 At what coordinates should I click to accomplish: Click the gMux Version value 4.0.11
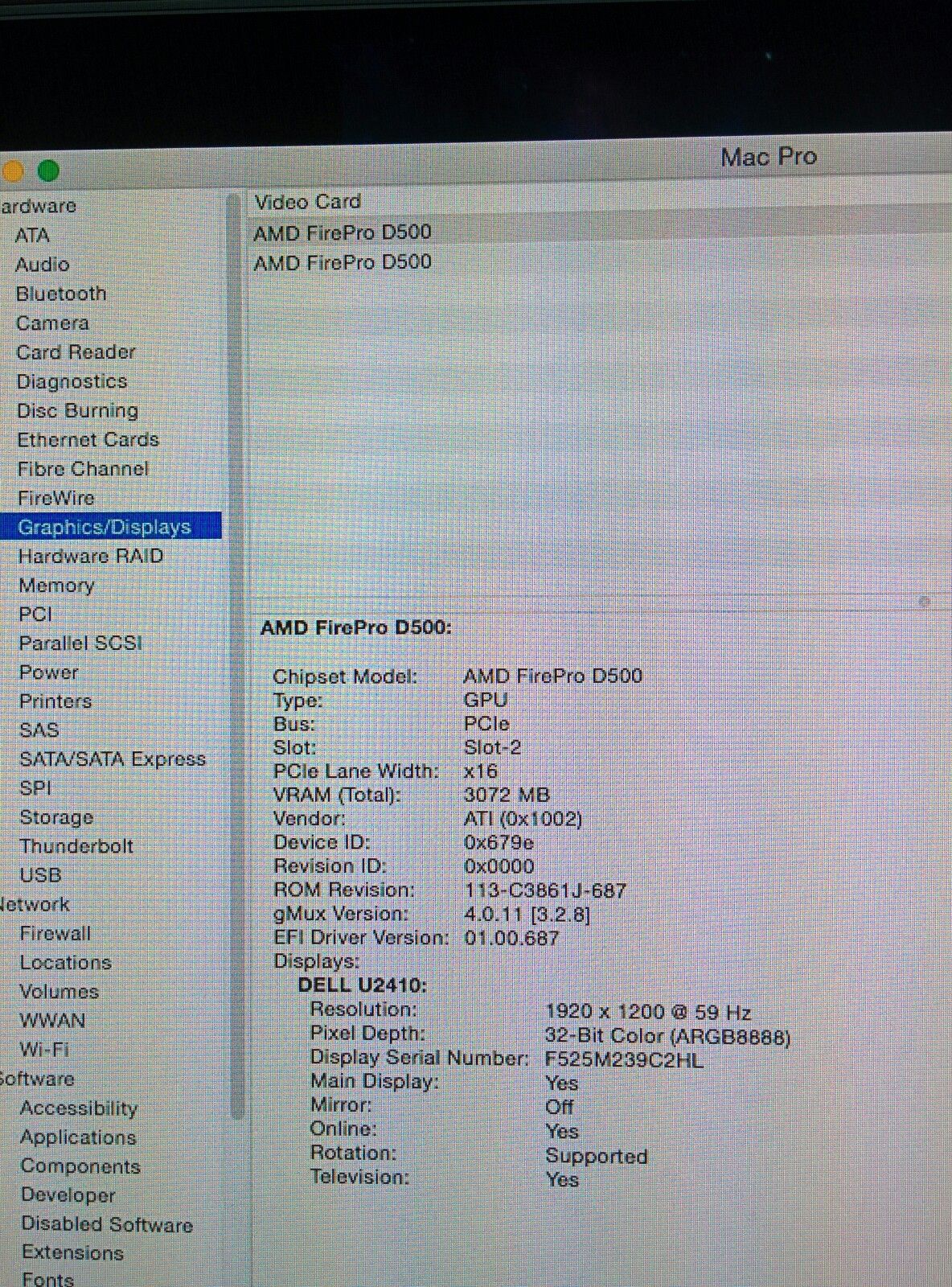point(527,915)
